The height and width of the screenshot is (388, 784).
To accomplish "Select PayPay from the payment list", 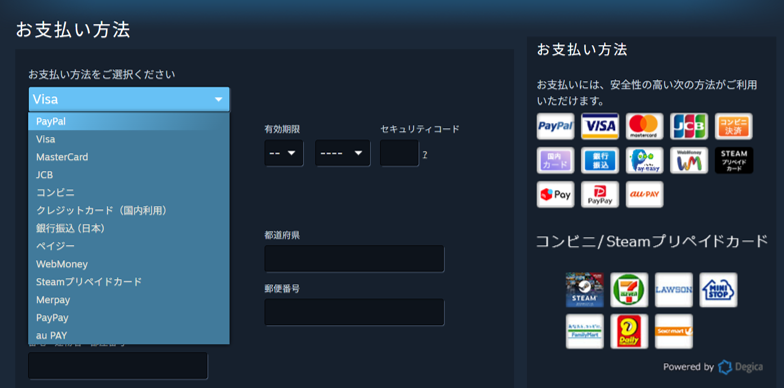I will (x=129, y=318).
